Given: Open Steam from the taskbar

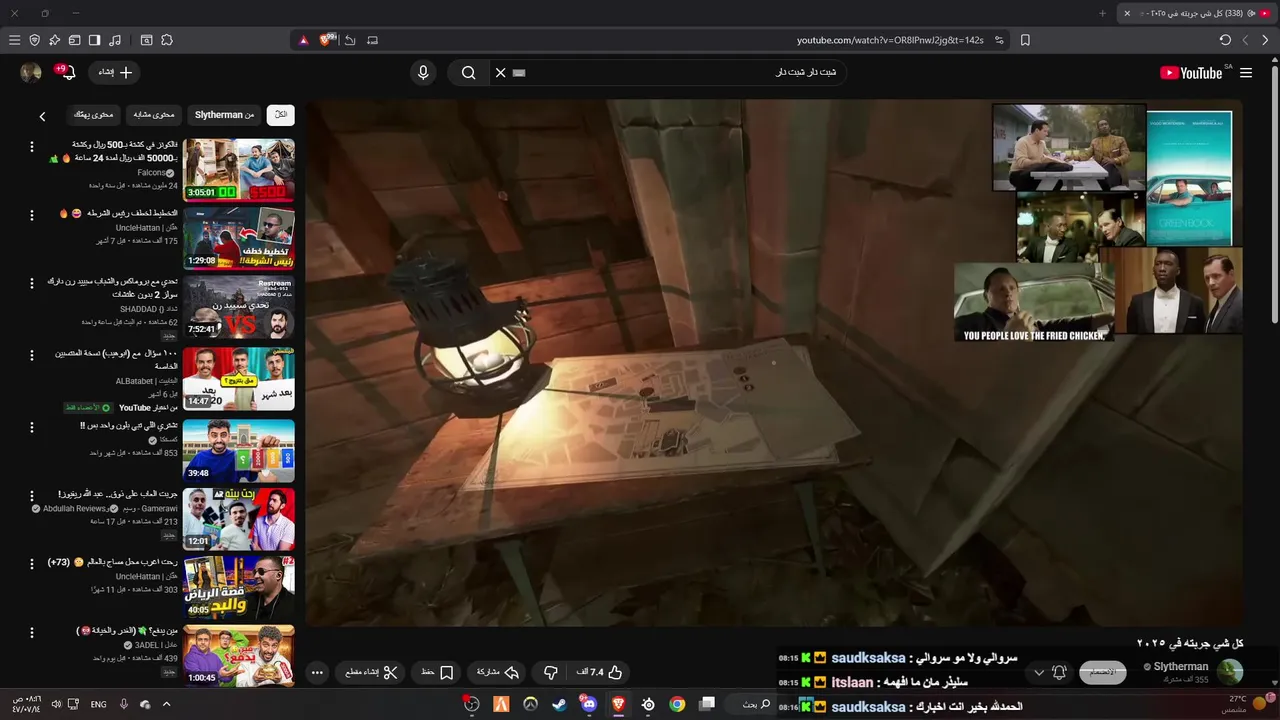Looking at the screenshot, I should pyautogui.click(x=559, y=704).
